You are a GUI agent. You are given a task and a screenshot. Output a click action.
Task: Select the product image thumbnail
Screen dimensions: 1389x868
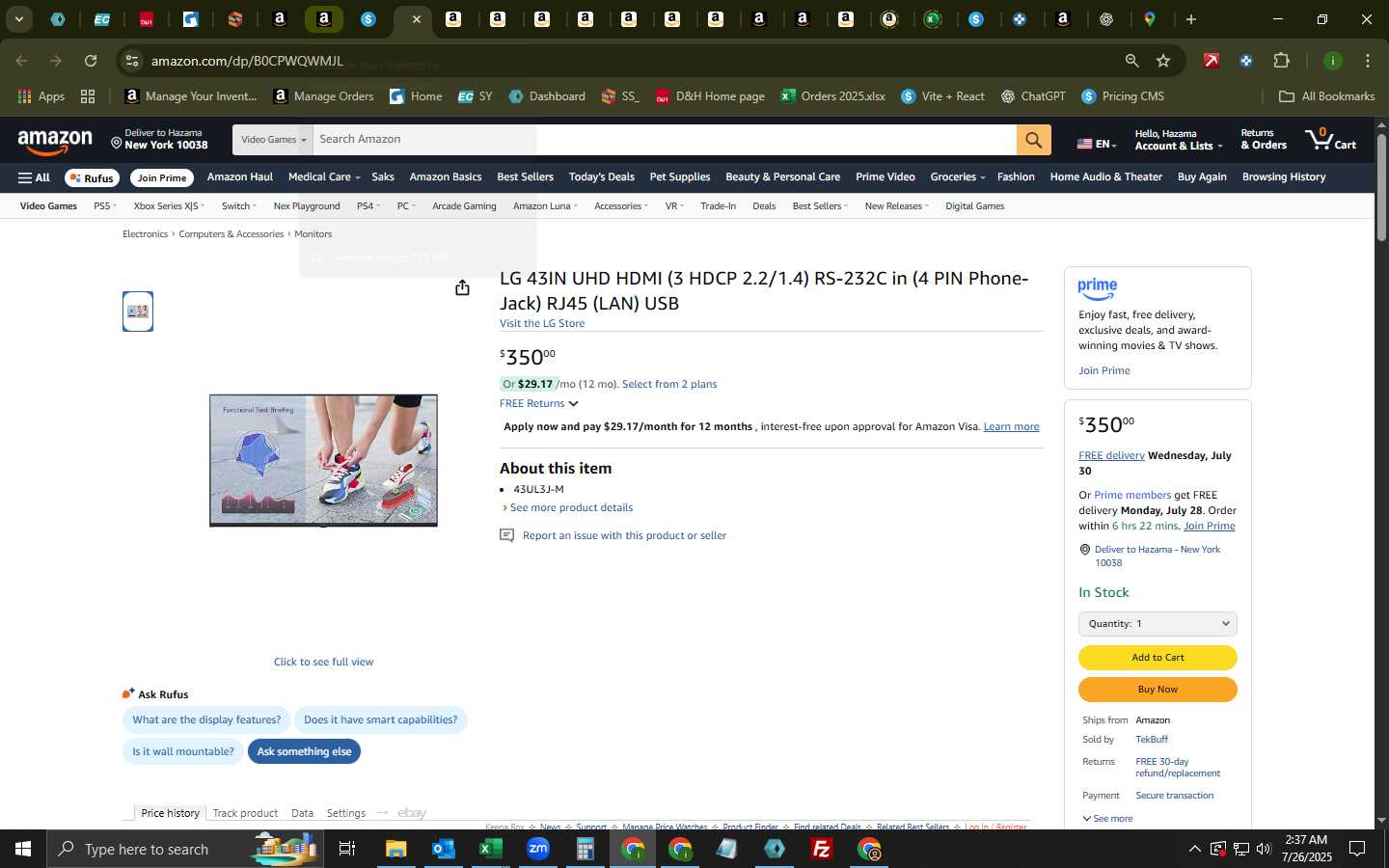(138, 312)
